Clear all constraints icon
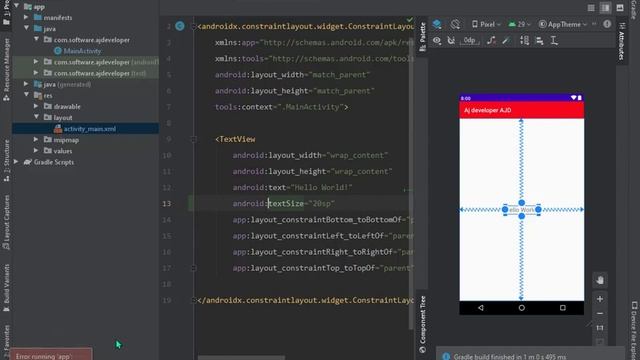The width and height of the screenshot is (640, 360). coord(491,40)
